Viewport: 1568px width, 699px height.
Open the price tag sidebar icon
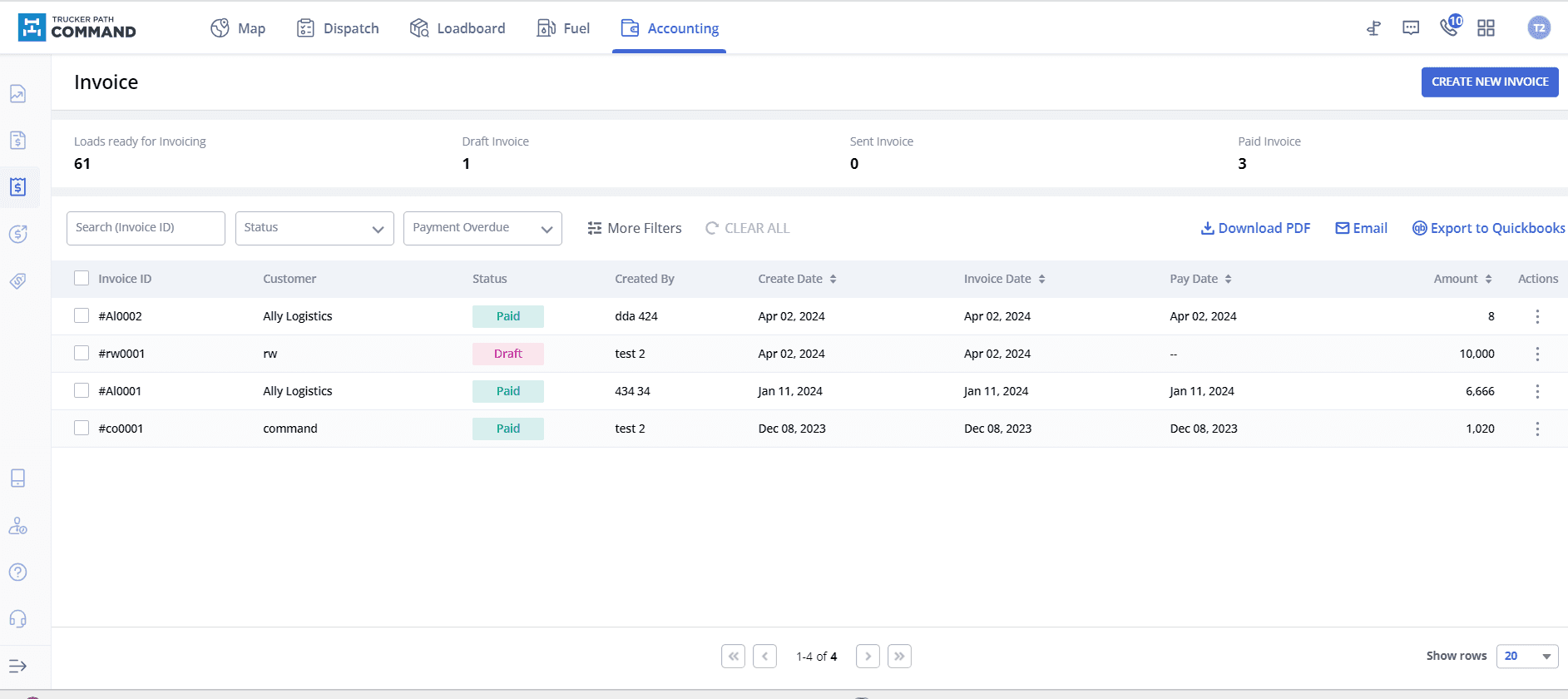(x=17, y=280)
